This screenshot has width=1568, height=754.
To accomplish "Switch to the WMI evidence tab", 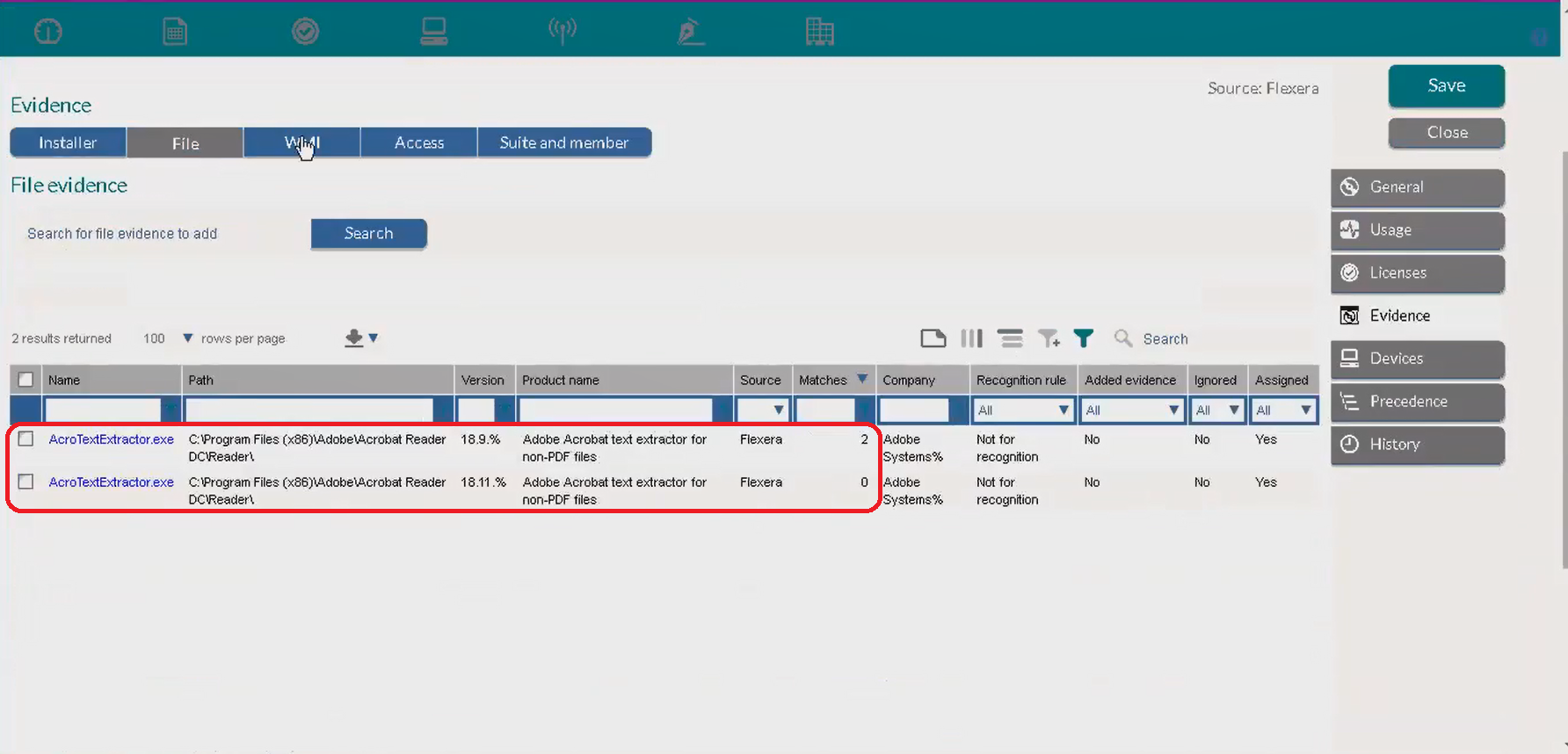I will click(302, 142).
